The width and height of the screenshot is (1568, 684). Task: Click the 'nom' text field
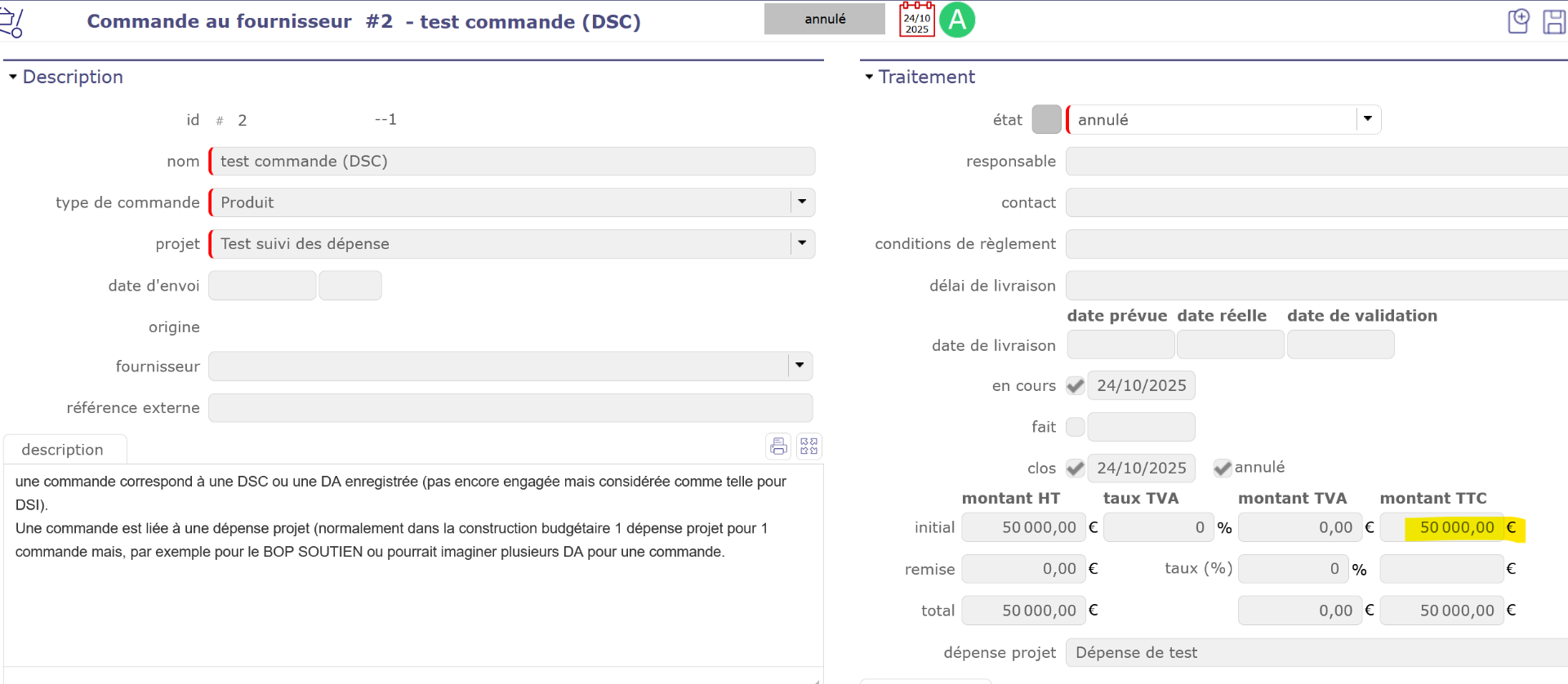pos(513,162)
